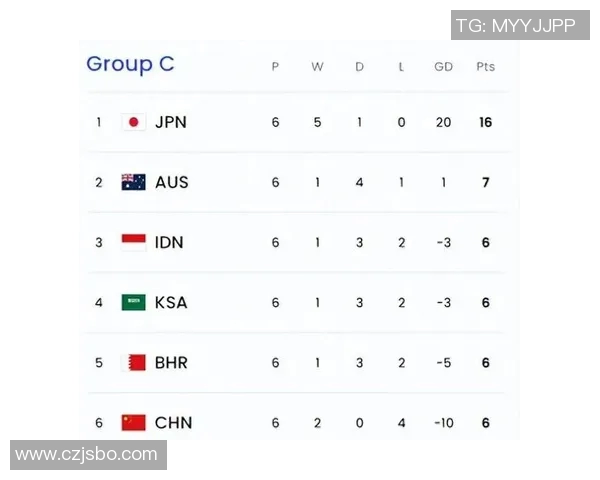Click the GD column header
The width and height of the screenshot is (600, 480).
(443, 67)
